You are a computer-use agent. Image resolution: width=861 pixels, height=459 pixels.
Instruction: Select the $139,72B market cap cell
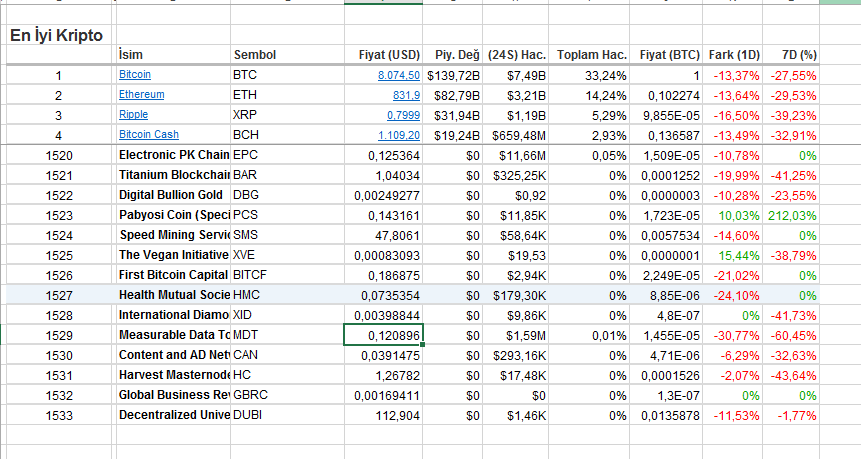pos(452,75)
